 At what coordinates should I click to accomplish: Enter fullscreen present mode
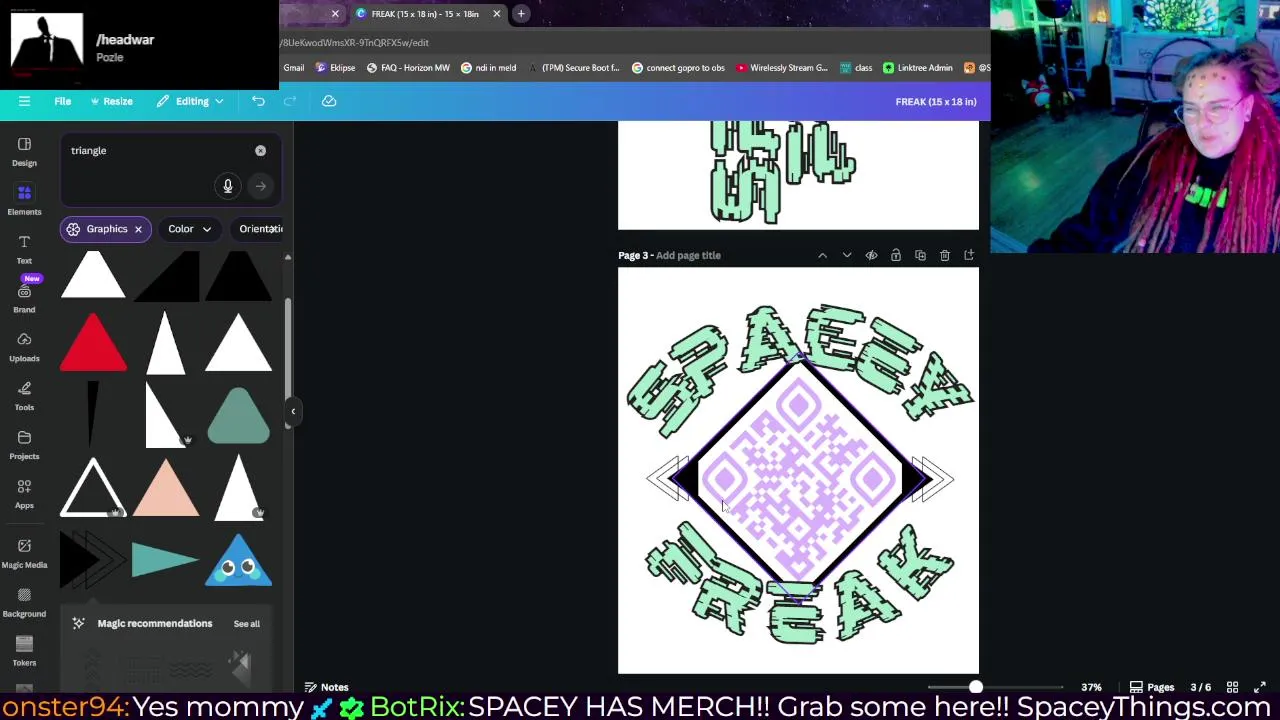click(1260, 687)
